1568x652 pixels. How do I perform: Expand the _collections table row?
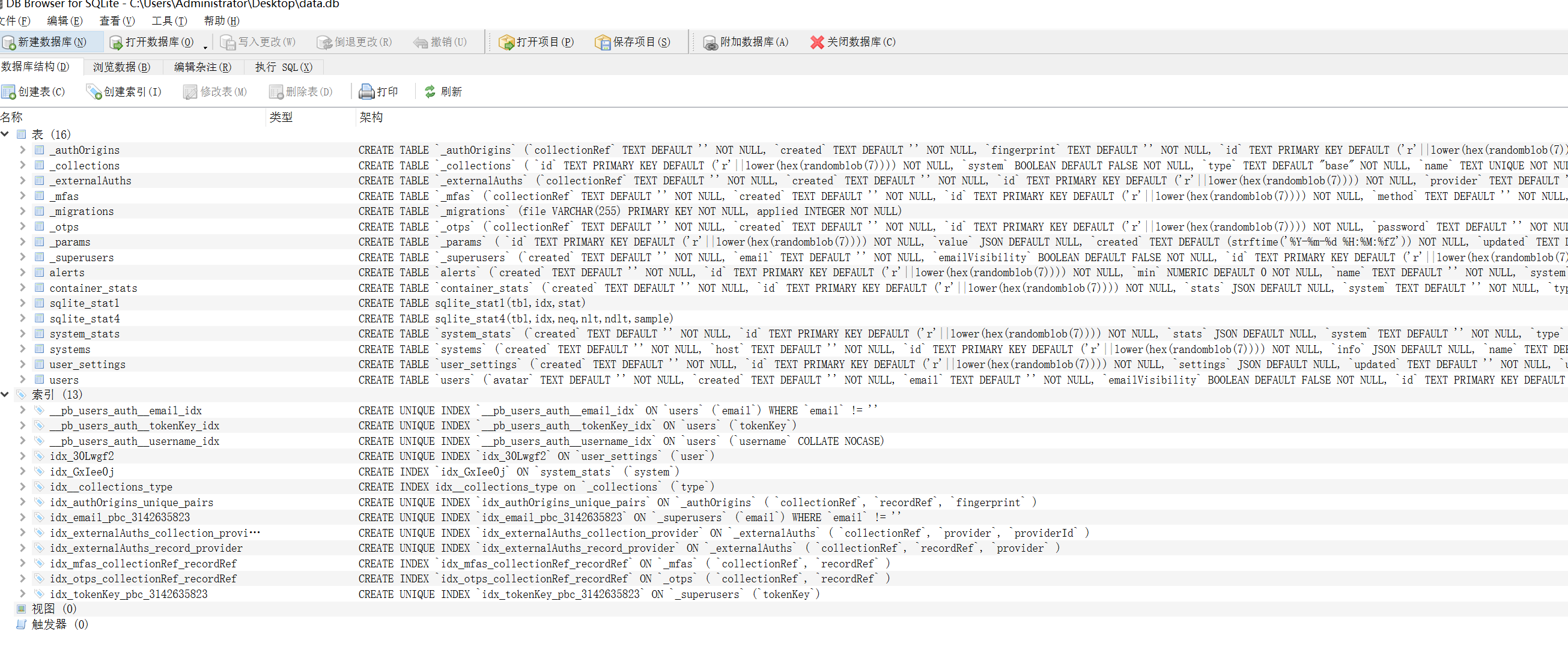[x=22, y=166]
